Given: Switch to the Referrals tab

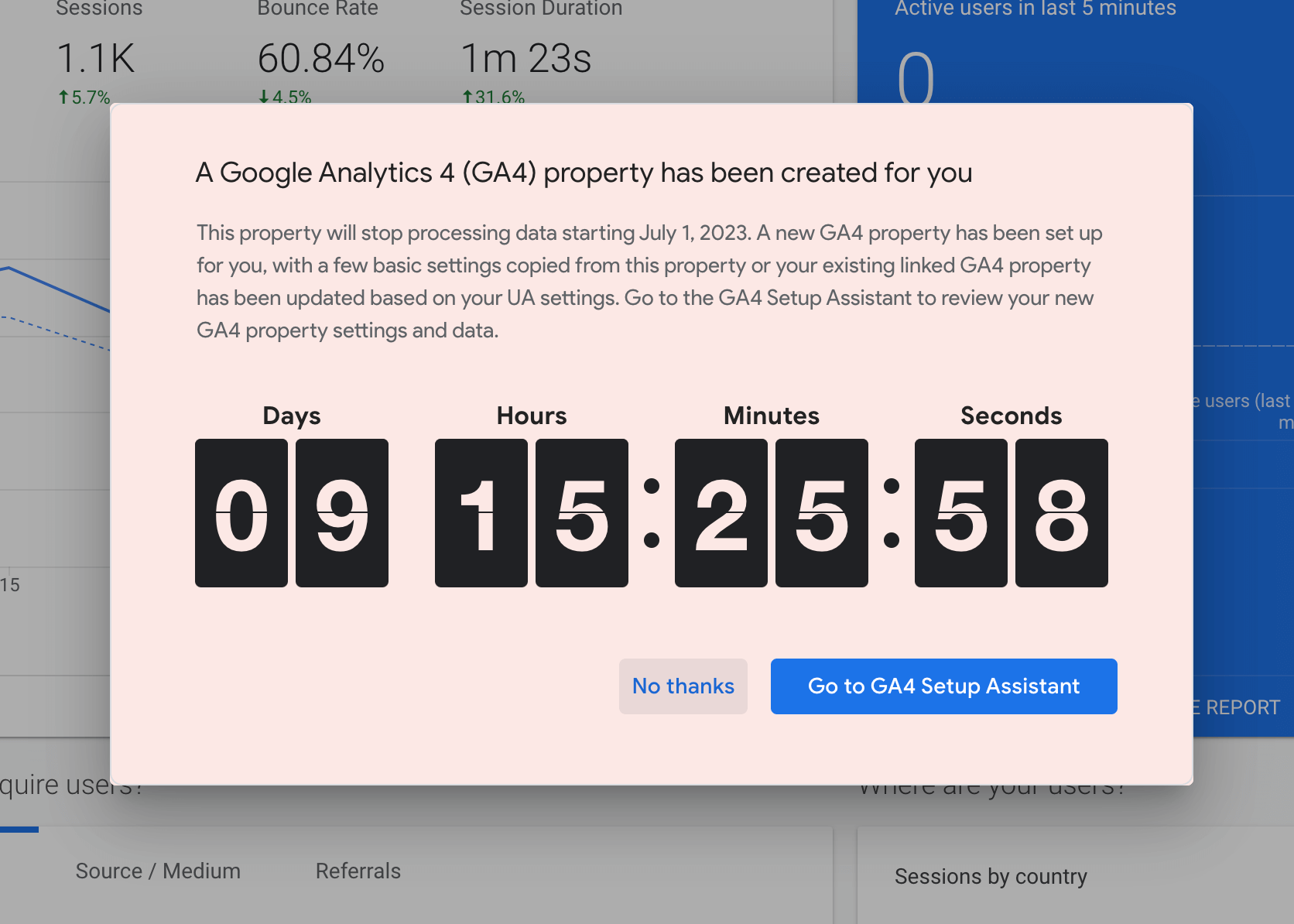Looking at the screenshot, I should tap(358, 871).
